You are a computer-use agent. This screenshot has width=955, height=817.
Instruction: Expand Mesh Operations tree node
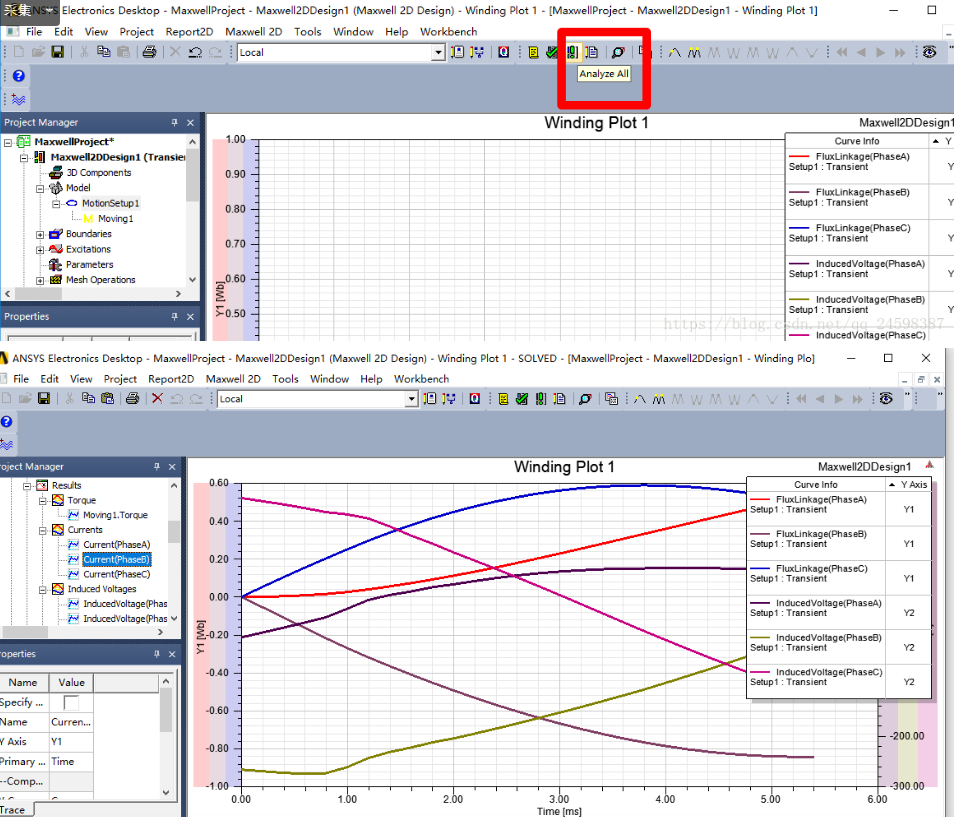[40, 281]
